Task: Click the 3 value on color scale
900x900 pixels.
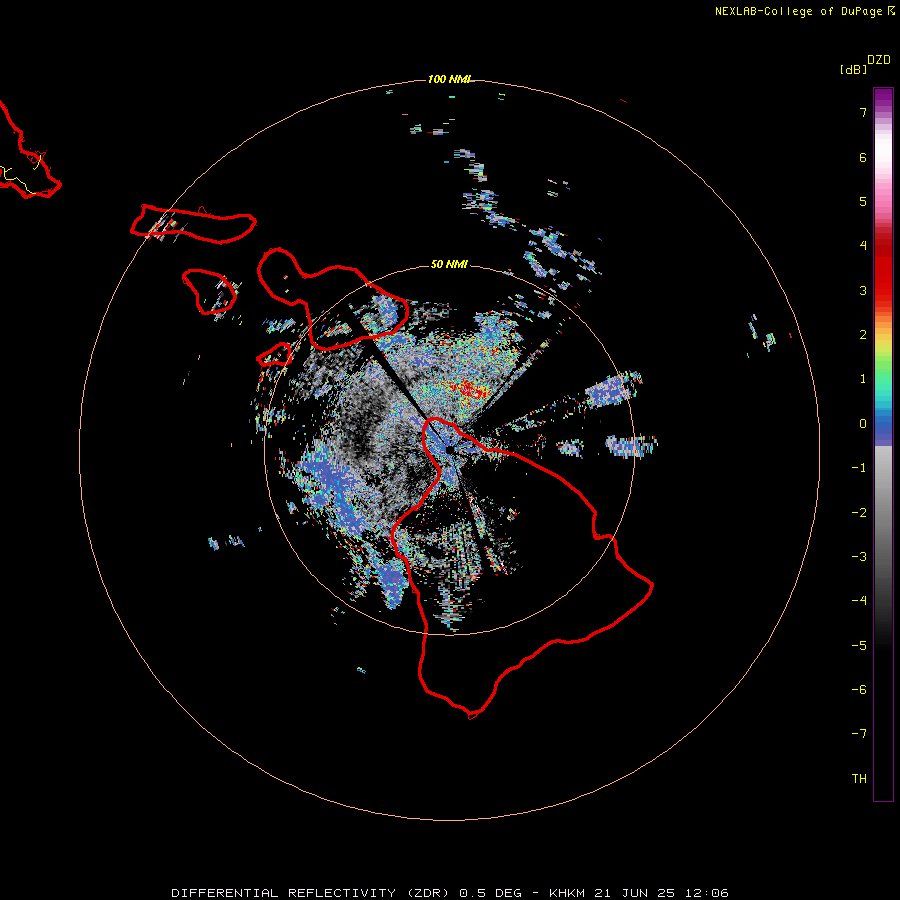Action: coord(863,290)
